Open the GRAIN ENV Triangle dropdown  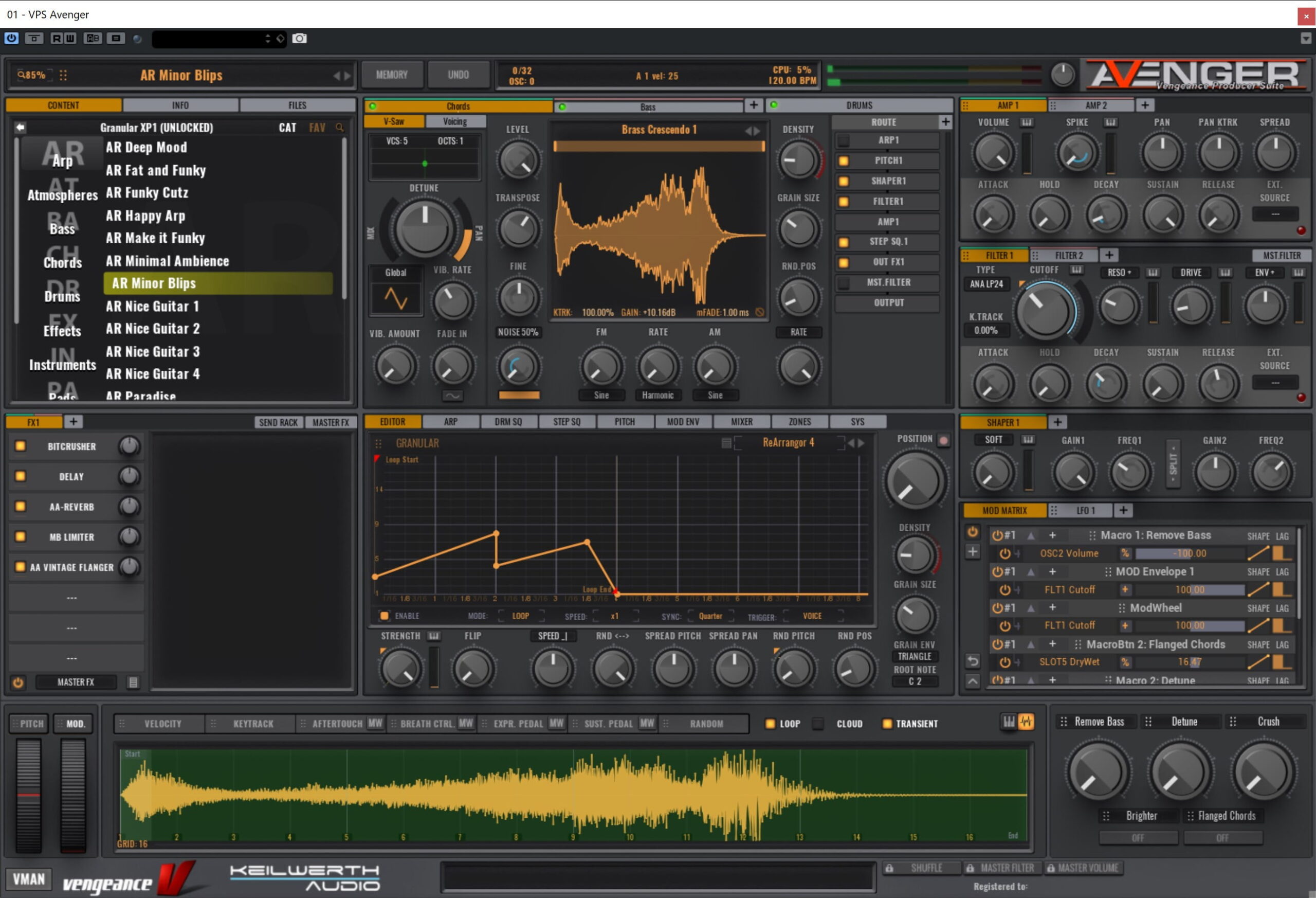click(914, 657)
